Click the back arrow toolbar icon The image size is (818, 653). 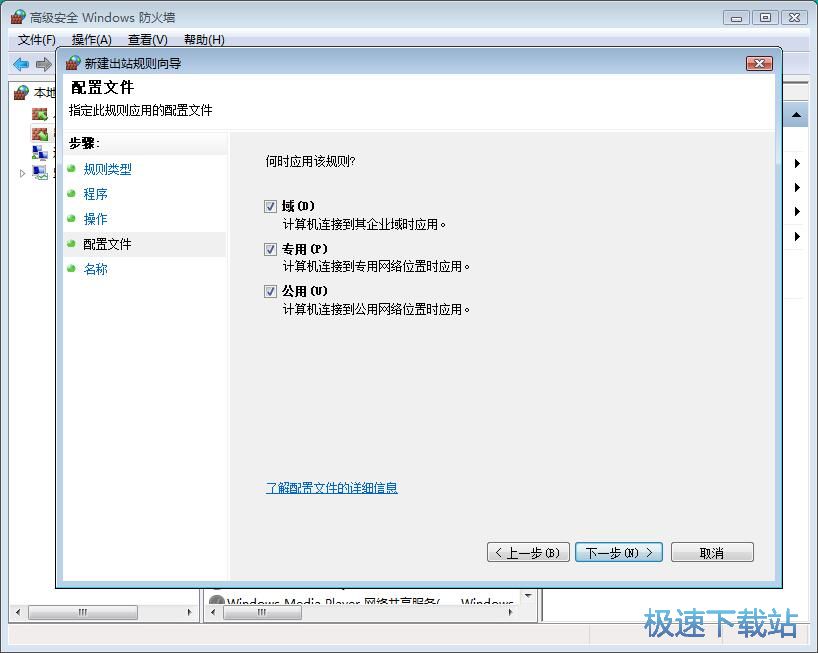(21, 64)
